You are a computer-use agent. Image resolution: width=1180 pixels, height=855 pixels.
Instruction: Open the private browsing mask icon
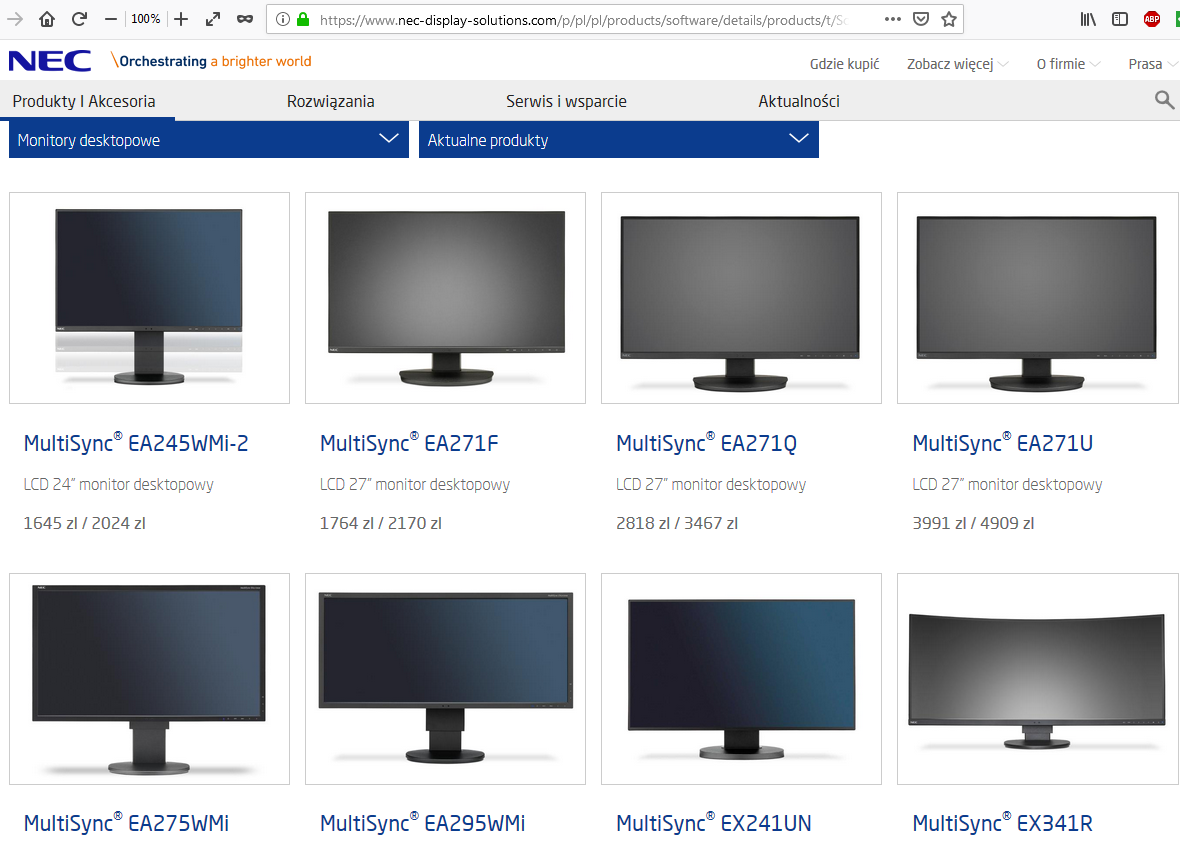244,19
